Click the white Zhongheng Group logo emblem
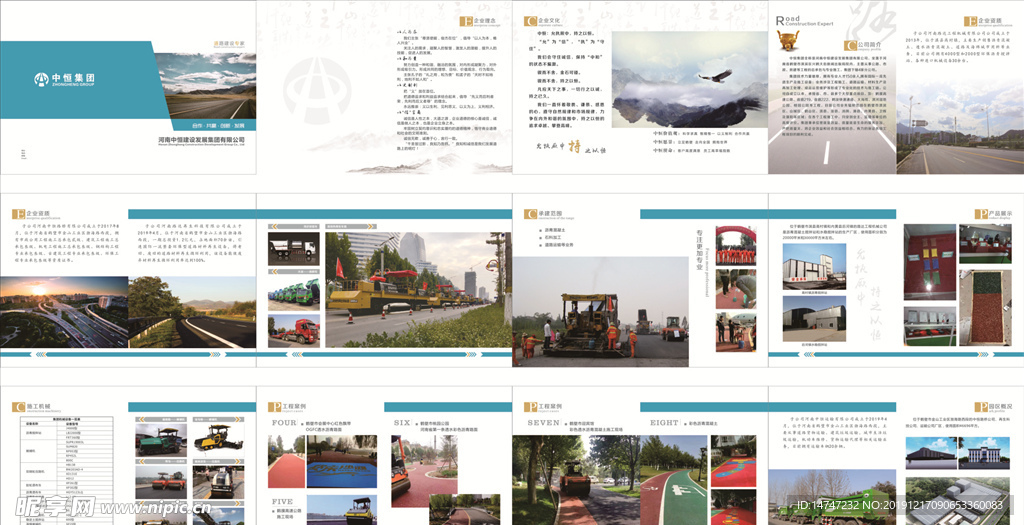1024x525 pixels. tap(42, 79)
